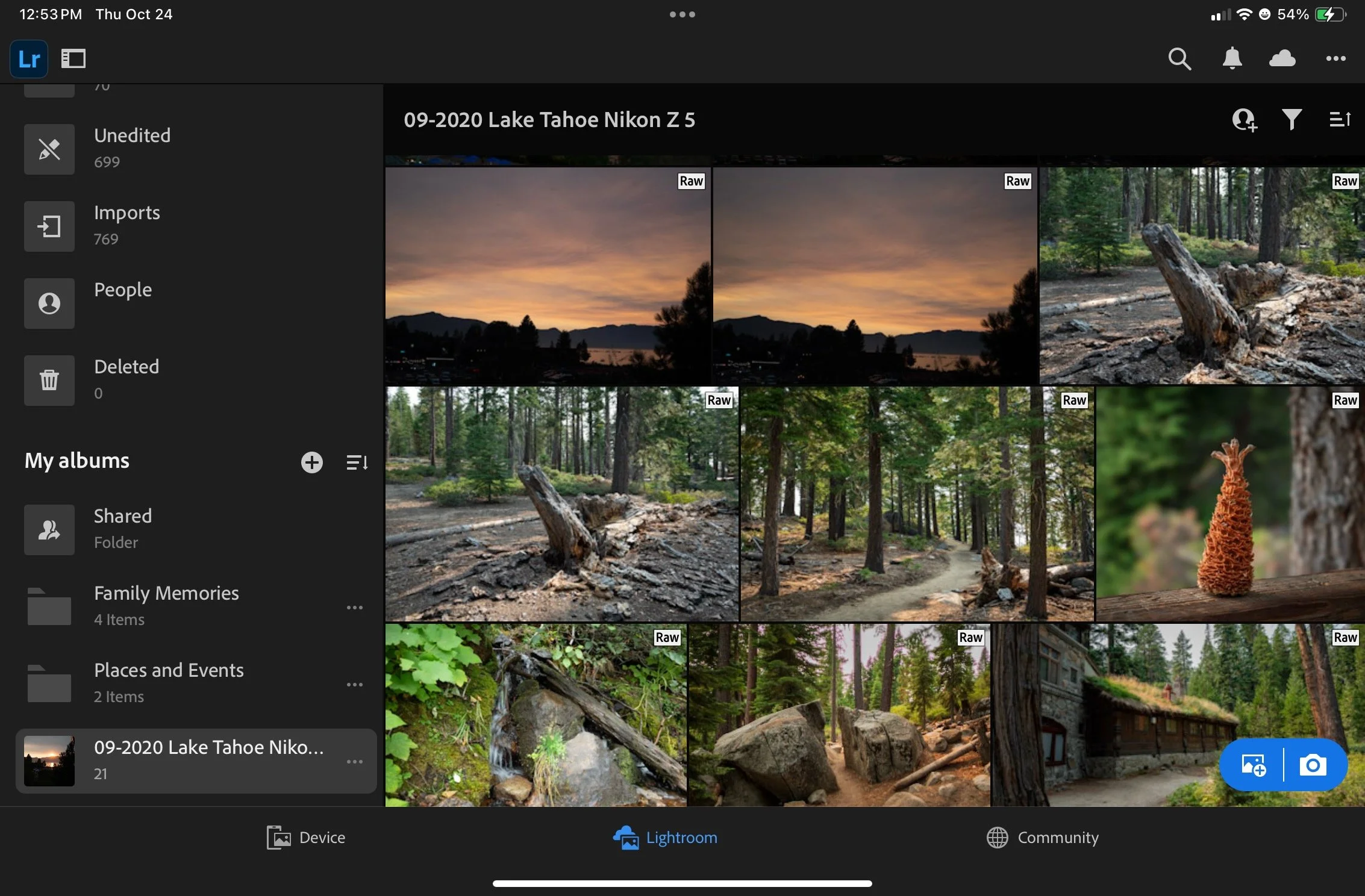Open the camera capture button
This screenshot has height=896, width=1365.
tap(1313, 765)
